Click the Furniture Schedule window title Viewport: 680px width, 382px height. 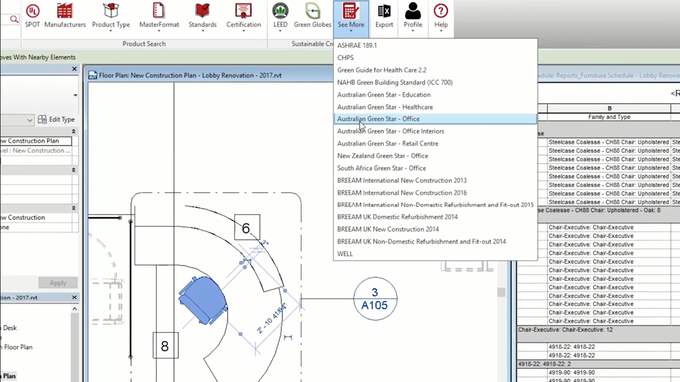(608, 75)
